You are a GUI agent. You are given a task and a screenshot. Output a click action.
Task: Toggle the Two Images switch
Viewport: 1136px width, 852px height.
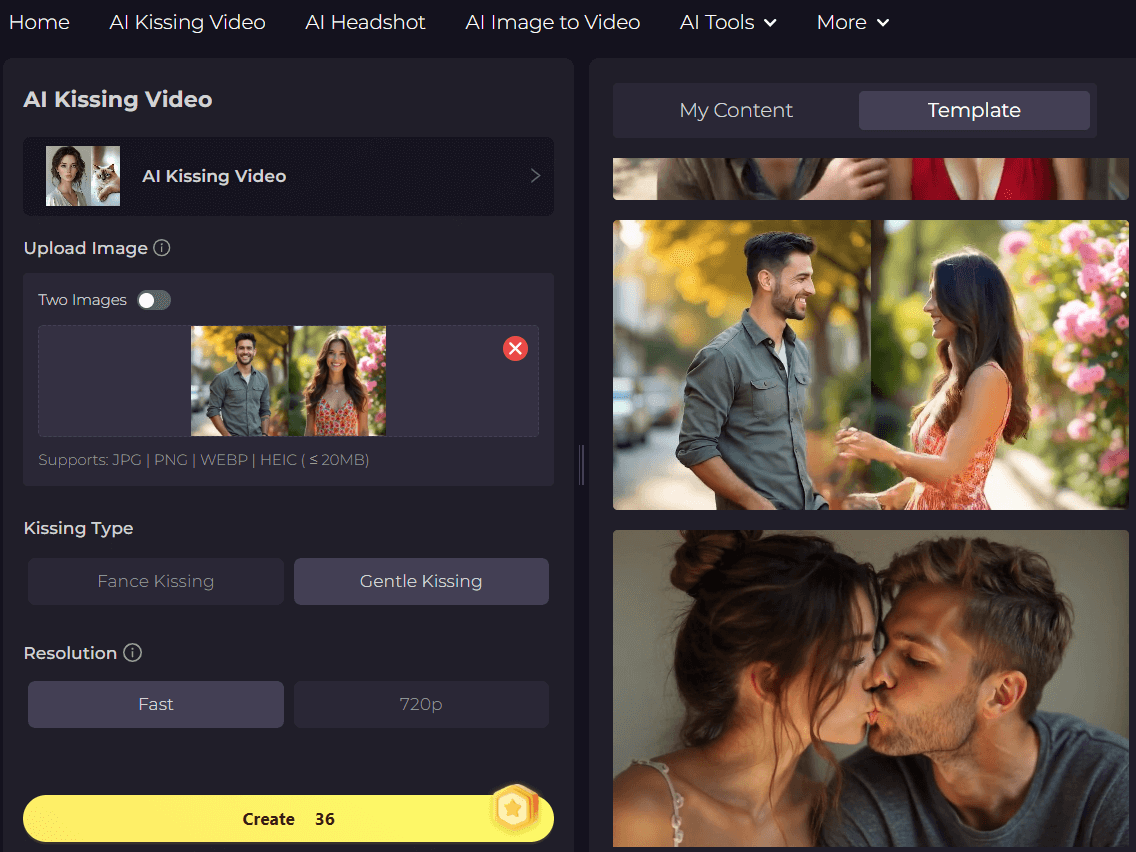[154, 300]
